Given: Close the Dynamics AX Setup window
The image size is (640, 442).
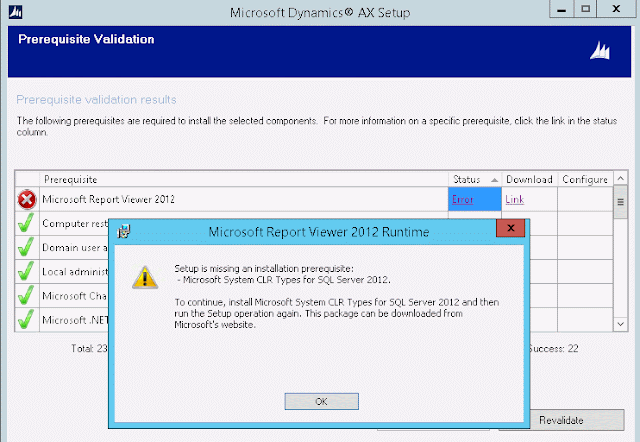Looking at the screenshot, I should point(616,9).
